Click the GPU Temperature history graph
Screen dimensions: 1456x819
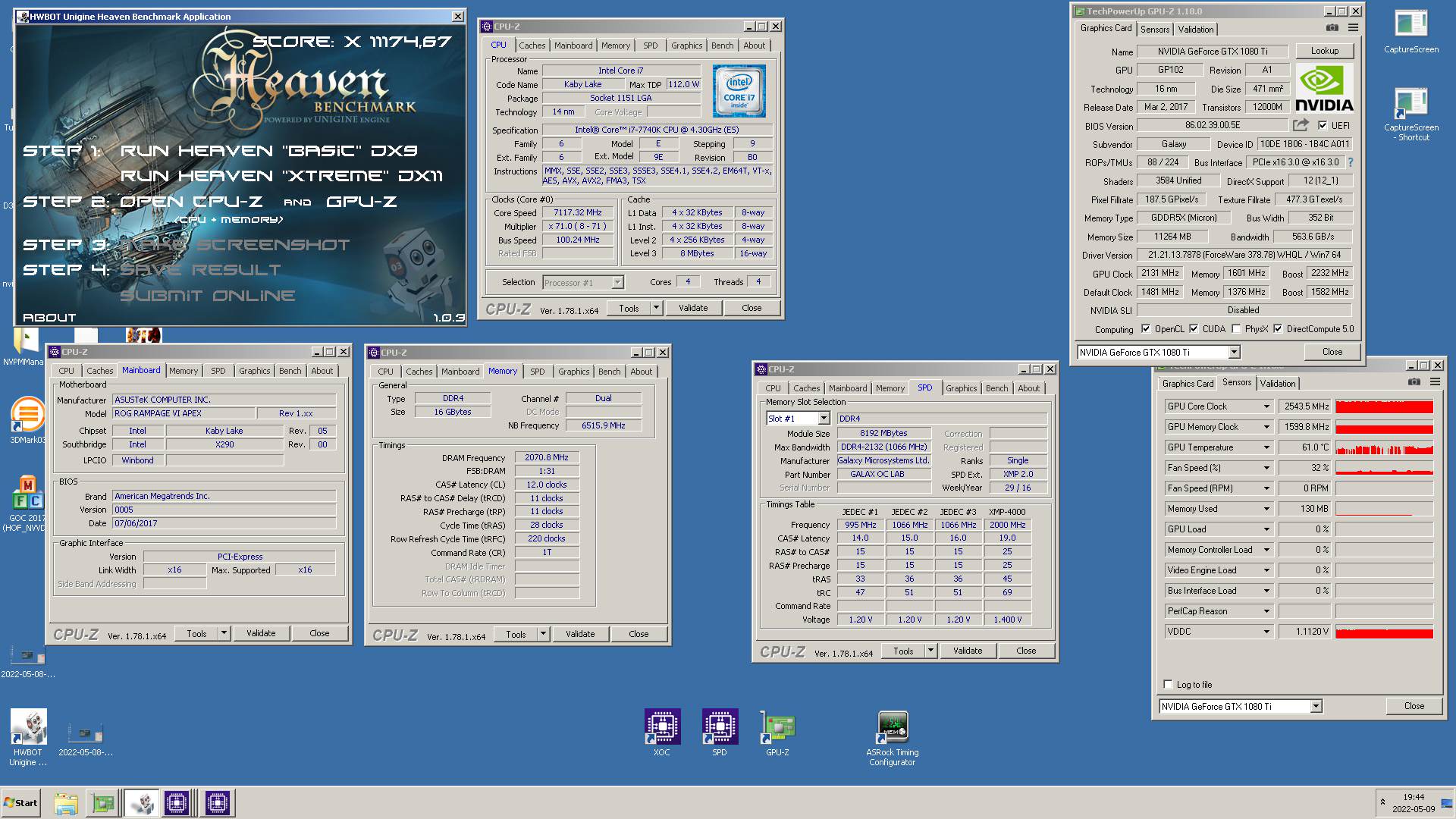pyautogui.click(x=1384, y=447)
